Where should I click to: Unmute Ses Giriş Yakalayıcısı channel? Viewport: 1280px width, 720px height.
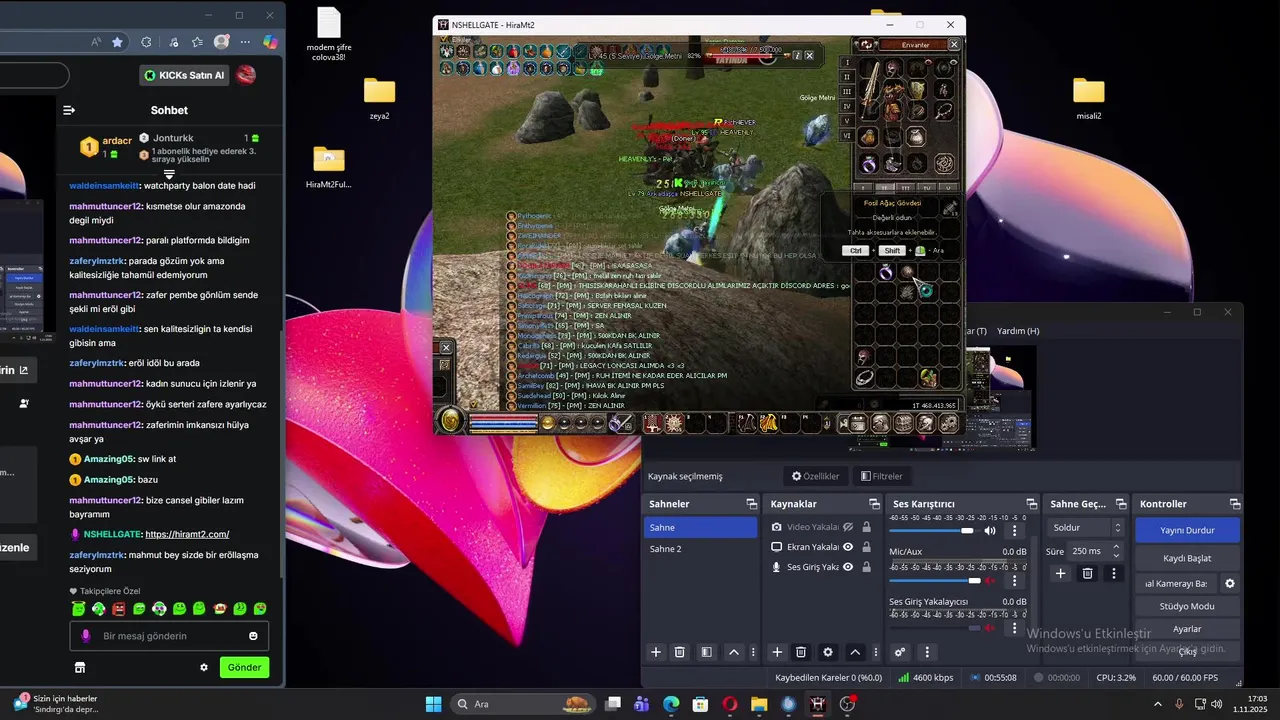click(990, 628)
